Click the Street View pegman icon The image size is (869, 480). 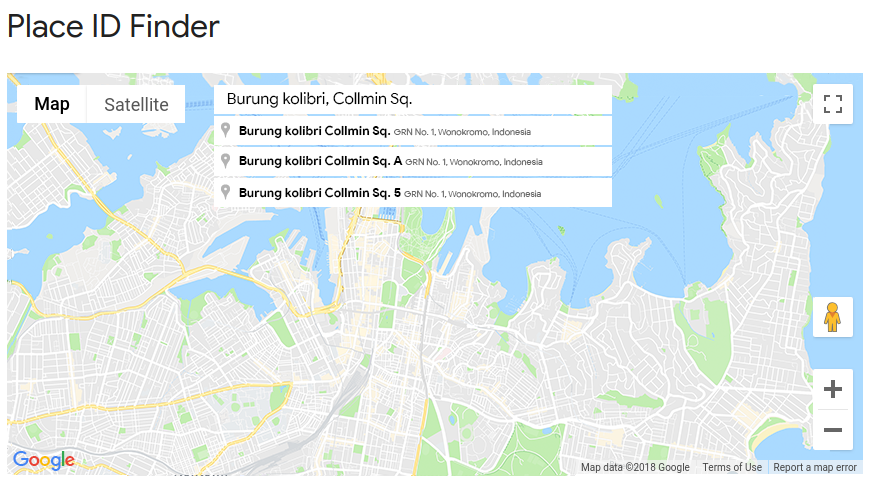(832, 317)
